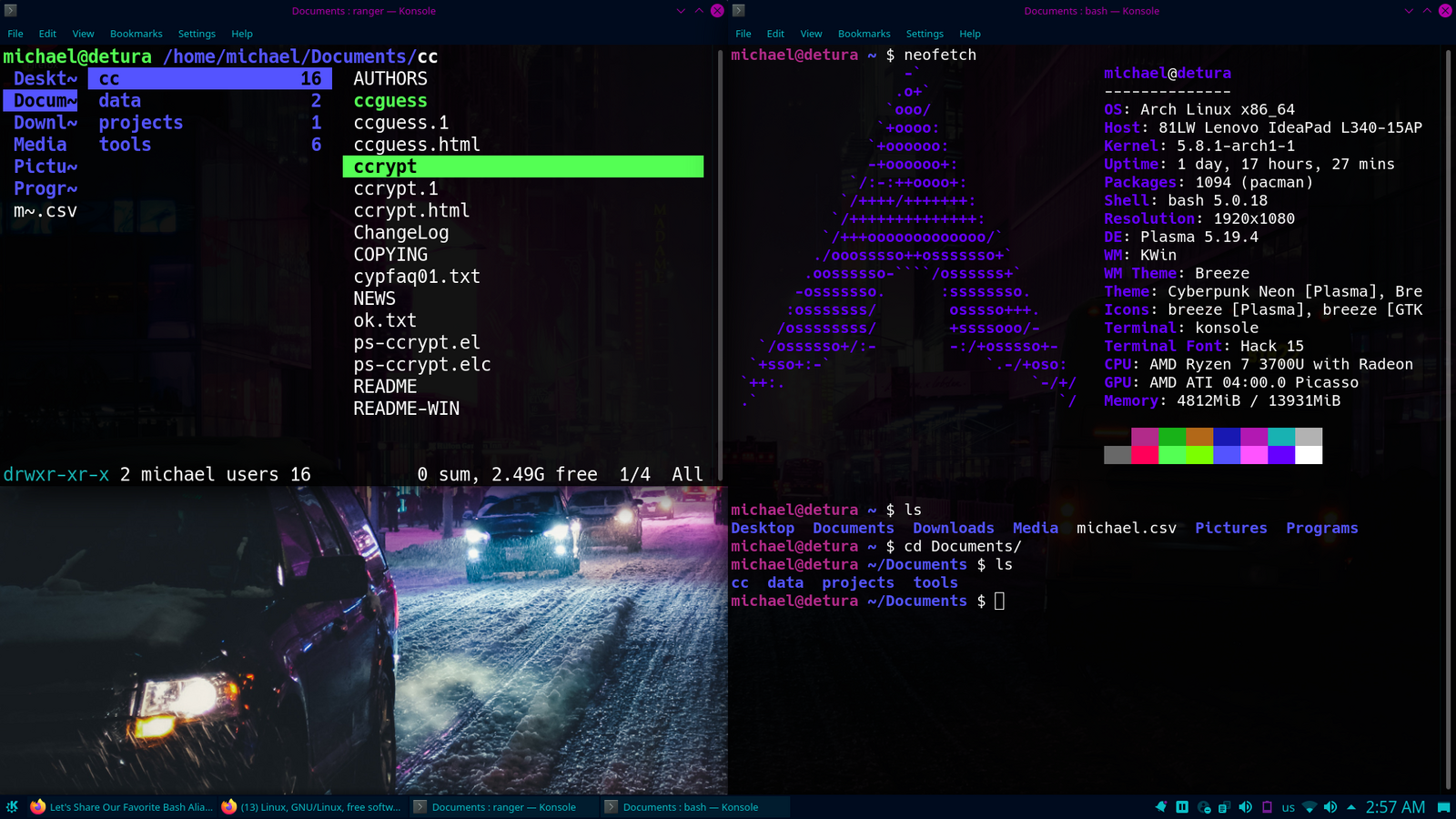Viewport: 1456px width, 819px height.
Task: Click README-WIN in ranger preview
Action: (407, 409)
